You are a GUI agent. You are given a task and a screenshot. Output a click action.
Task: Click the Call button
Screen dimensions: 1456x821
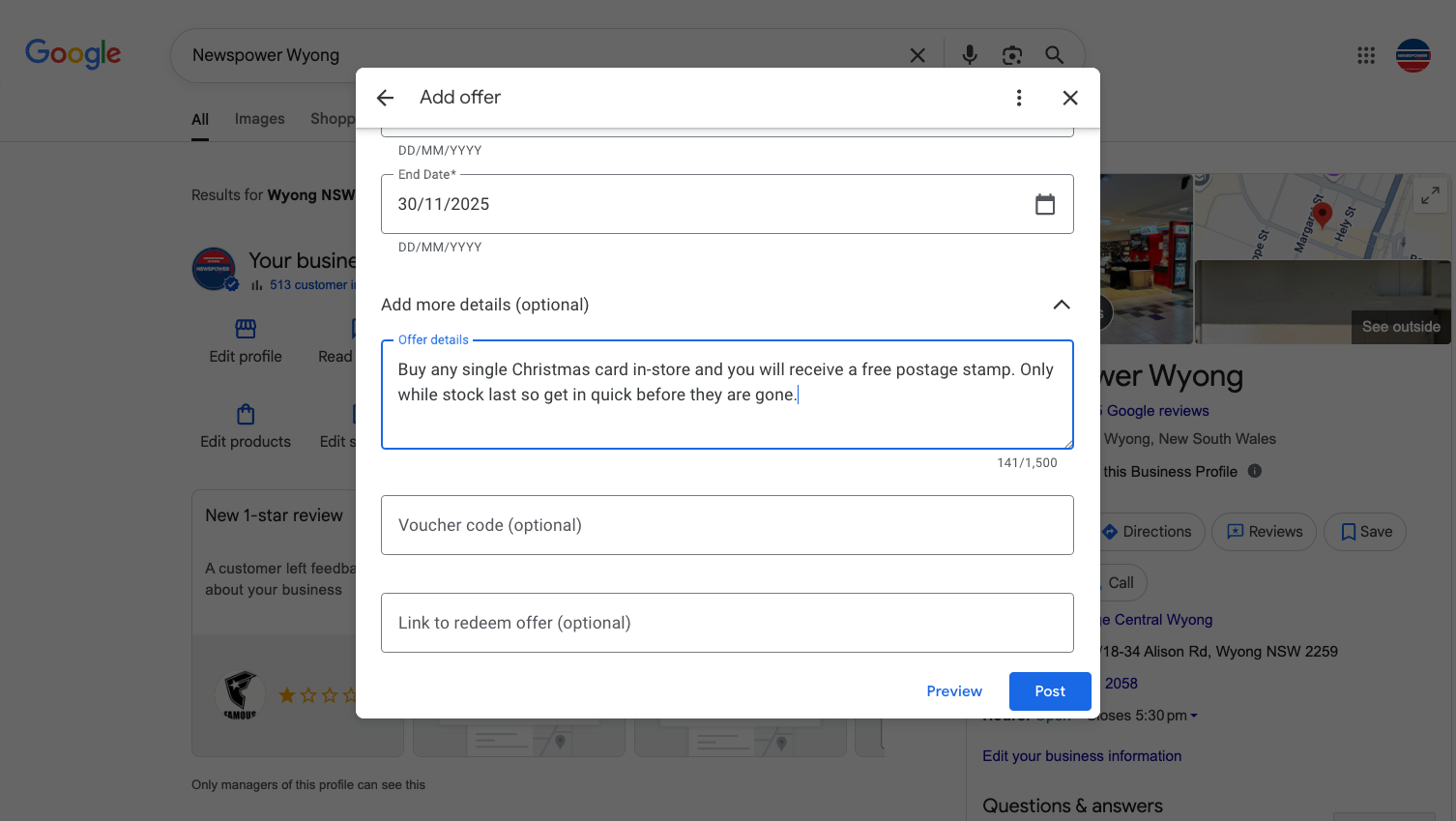[x=1121, y=583]
